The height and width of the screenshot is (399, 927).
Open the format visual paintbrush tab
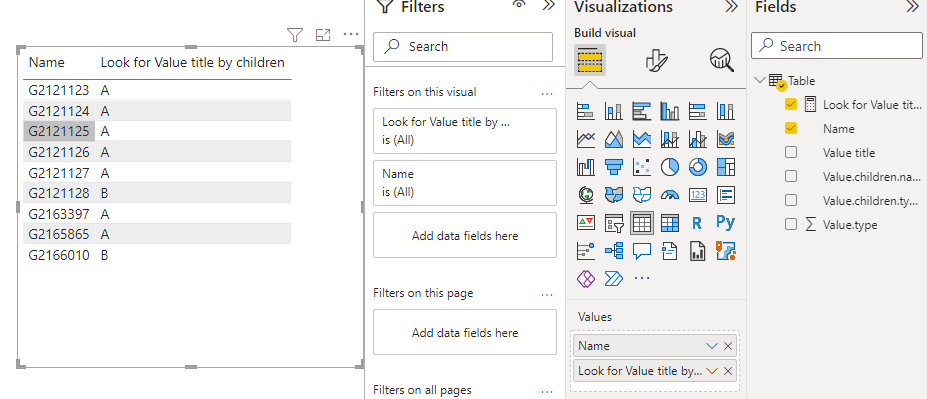pyautogui.click(x=656, y=60)
